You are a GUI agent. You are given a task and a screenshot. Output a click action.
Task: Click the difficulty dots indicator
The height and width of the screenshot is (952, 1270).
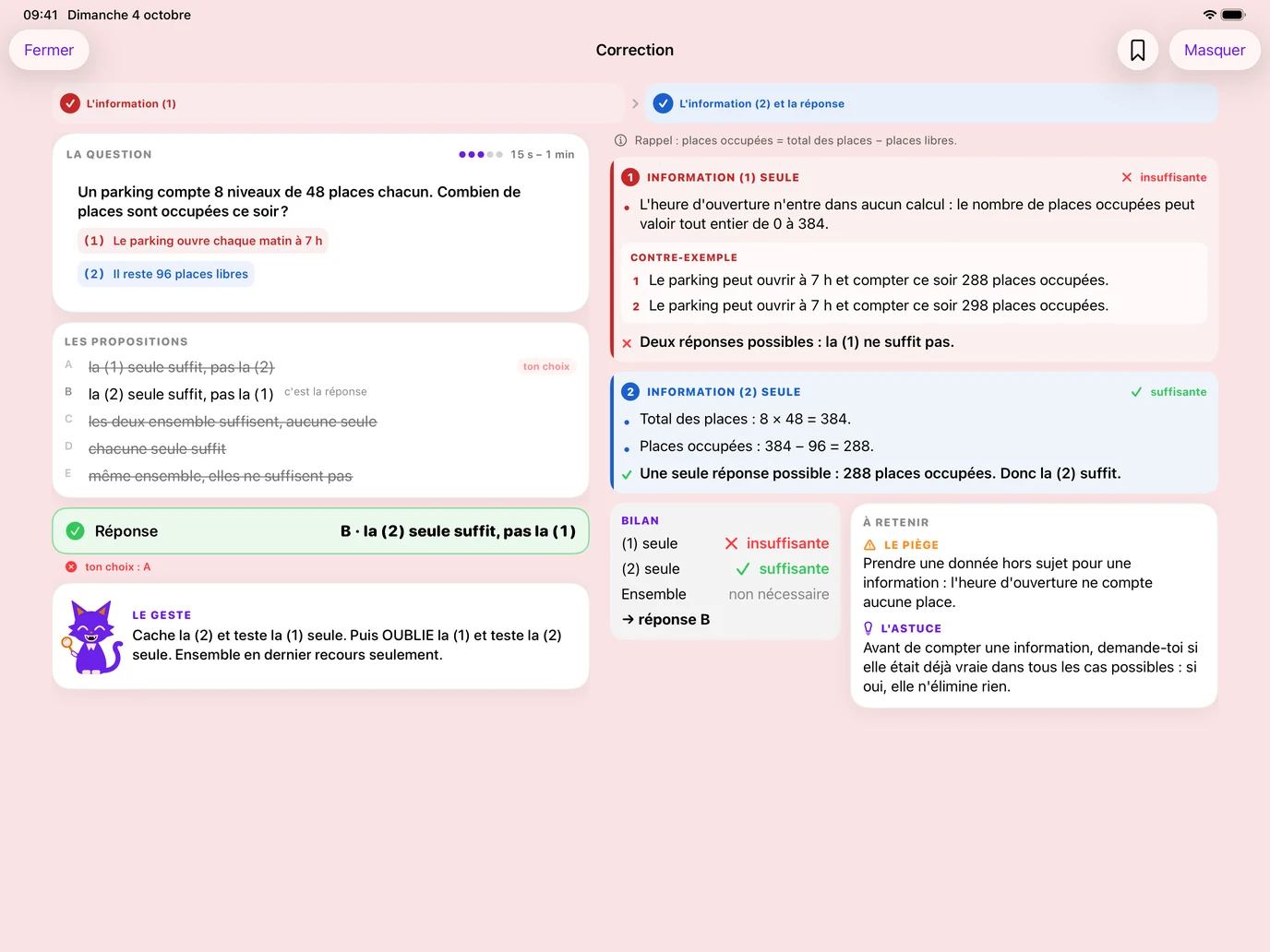tap(481, 154)
